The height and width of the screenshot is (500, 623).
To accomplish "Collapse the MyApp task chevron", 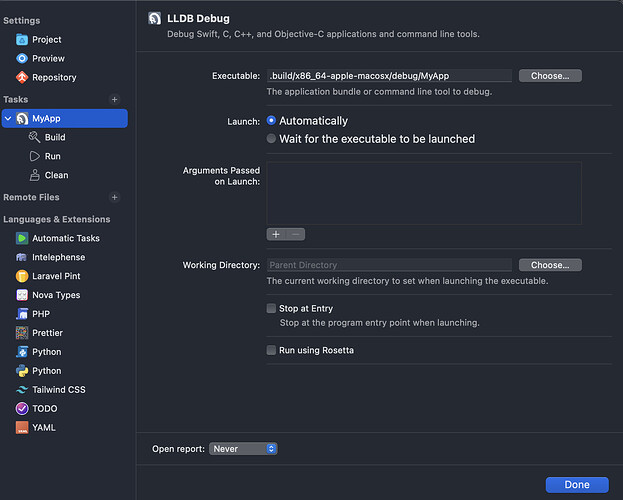I will [x=8, y=118].
